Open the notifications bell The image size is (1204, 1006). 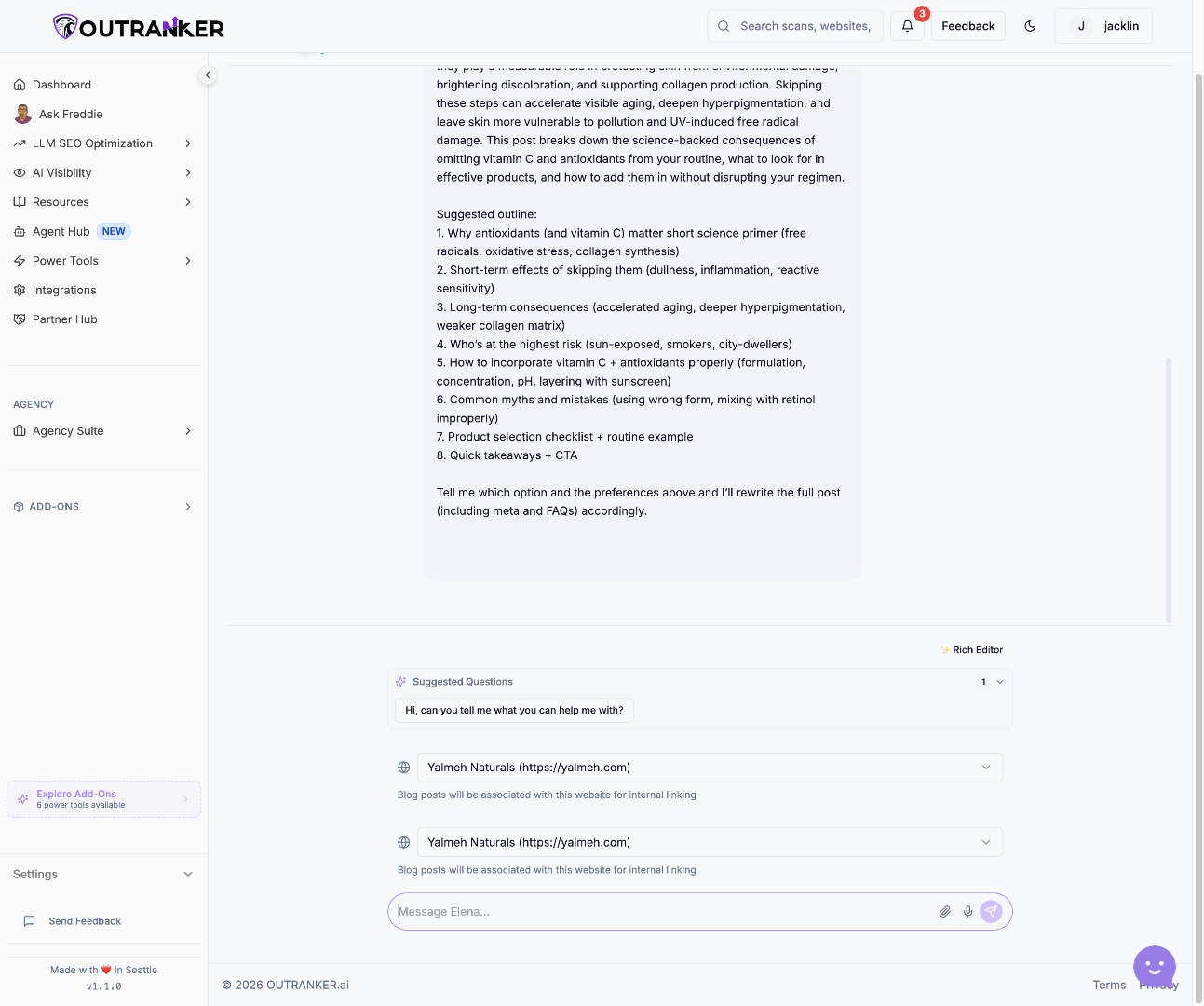tap(907, 26)
